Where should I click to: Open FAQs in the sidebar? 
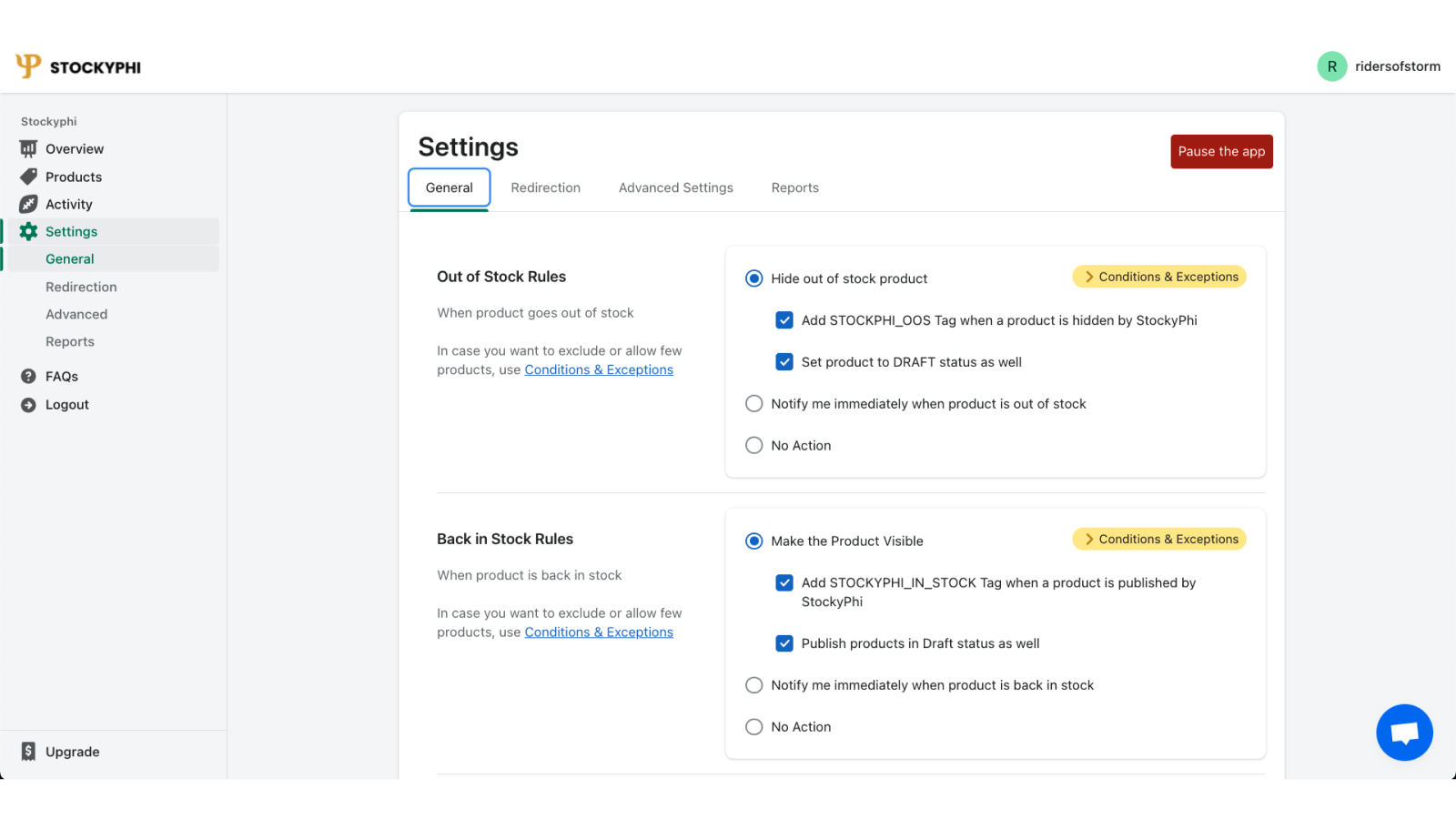(62, 377)
